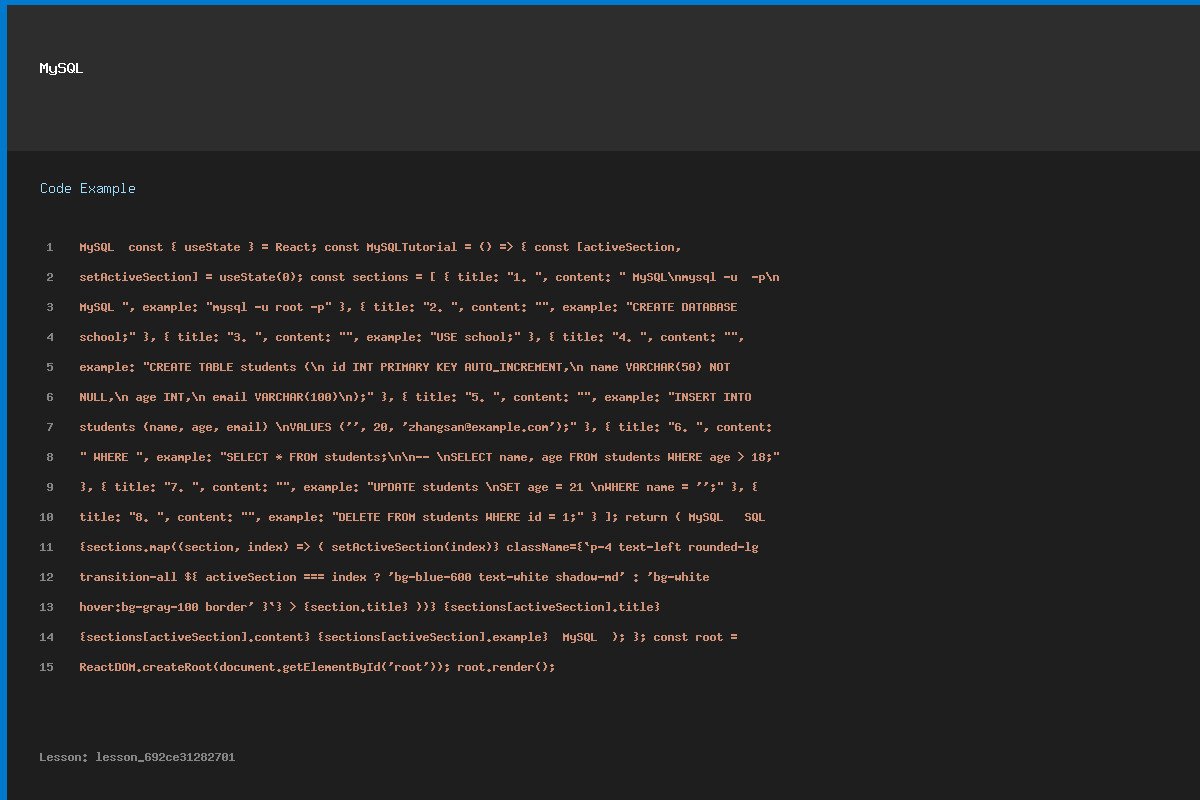Click line number 15 in code gutter

[x=47, y=667]
